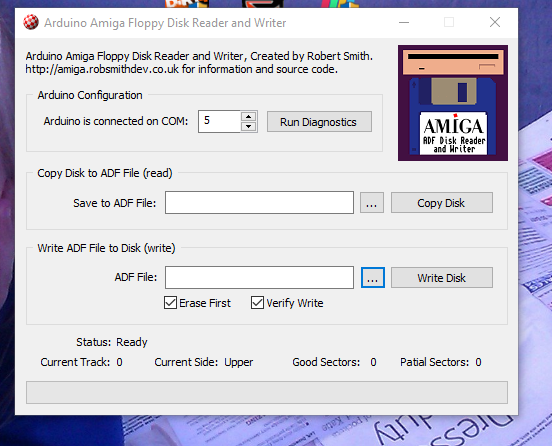The image size is (552, 446).
Task: Click the 'Save to ADF File:' label
Action: [x=114, y=203]
